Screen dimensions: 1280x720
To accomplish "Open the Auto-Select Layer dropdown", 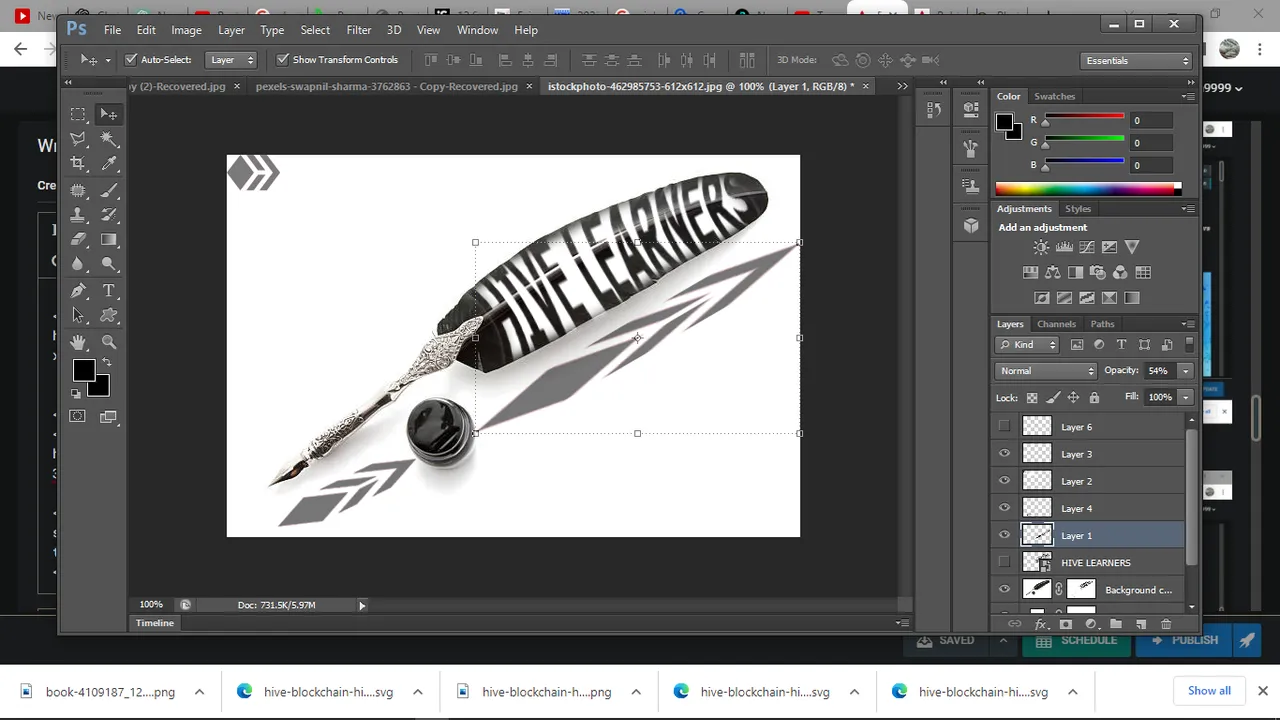I will [231, 60].
